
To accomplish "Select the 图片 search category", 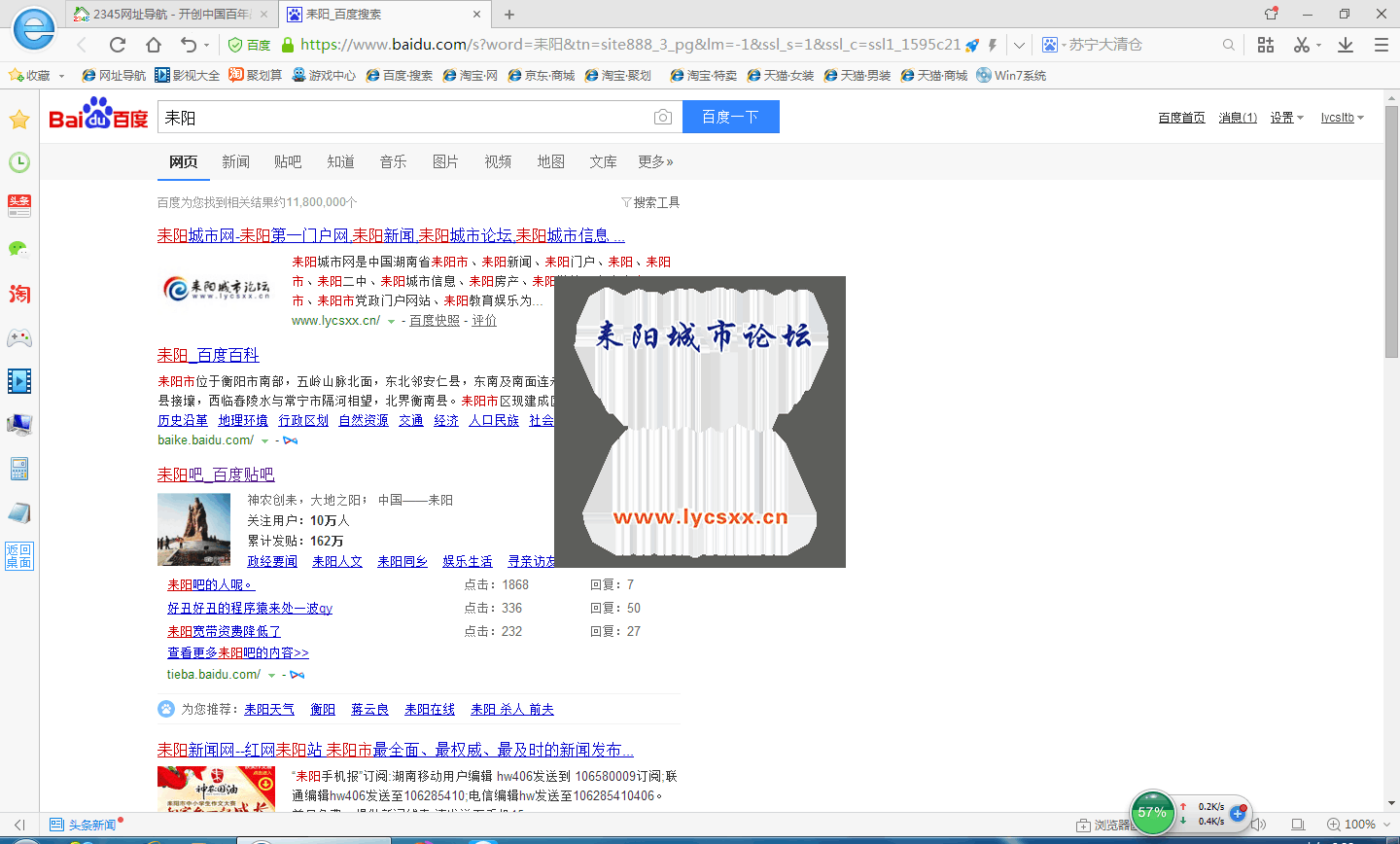I will pyautogui.click(x=445, y=161).
